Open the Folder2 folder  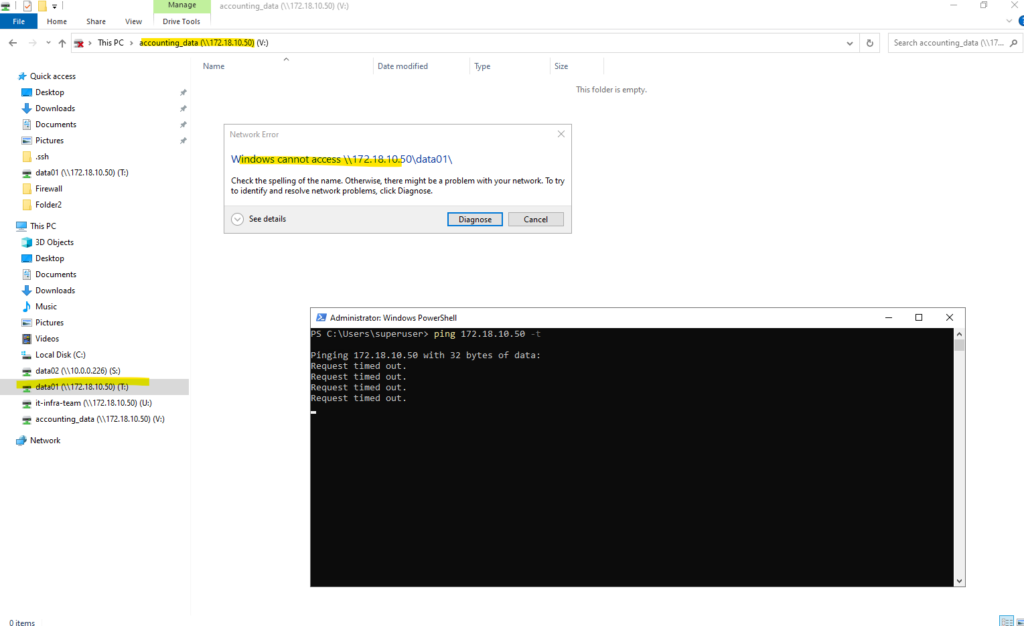point(48,205)
